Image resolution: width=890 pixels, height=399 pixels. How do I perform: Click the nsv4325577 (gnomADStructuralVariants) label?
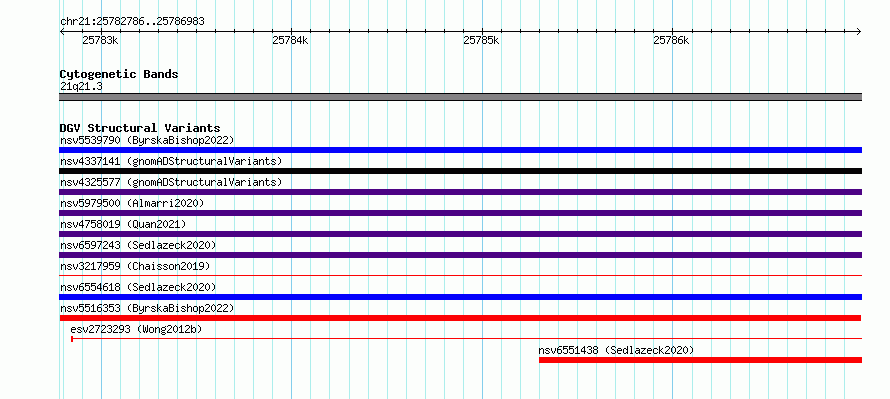171,182
